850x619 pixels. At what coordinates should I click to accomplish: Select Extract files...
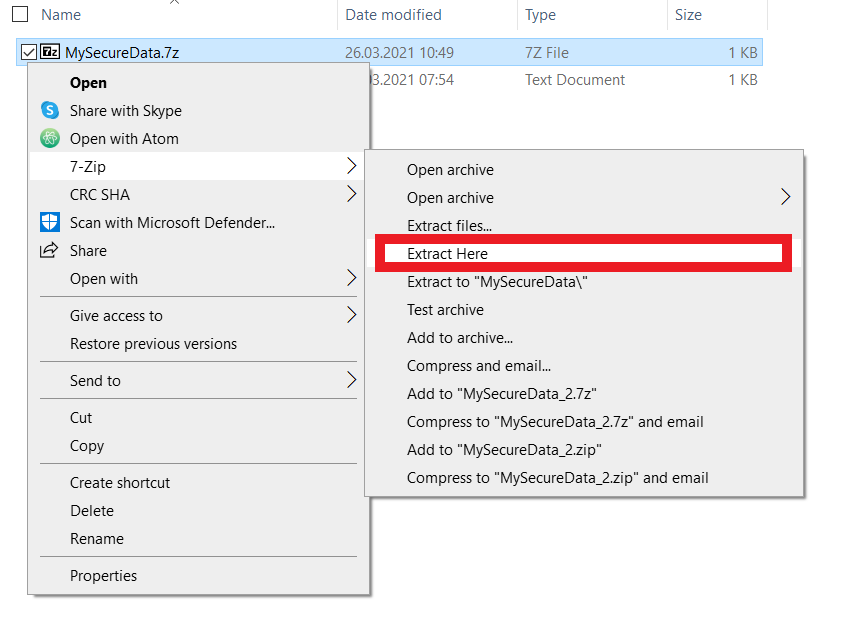584,225
